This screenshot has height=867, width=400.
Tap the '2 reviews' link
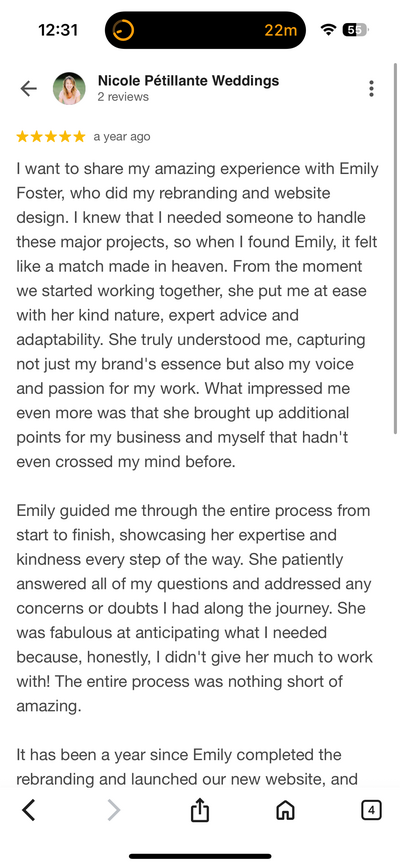(123, 97)
